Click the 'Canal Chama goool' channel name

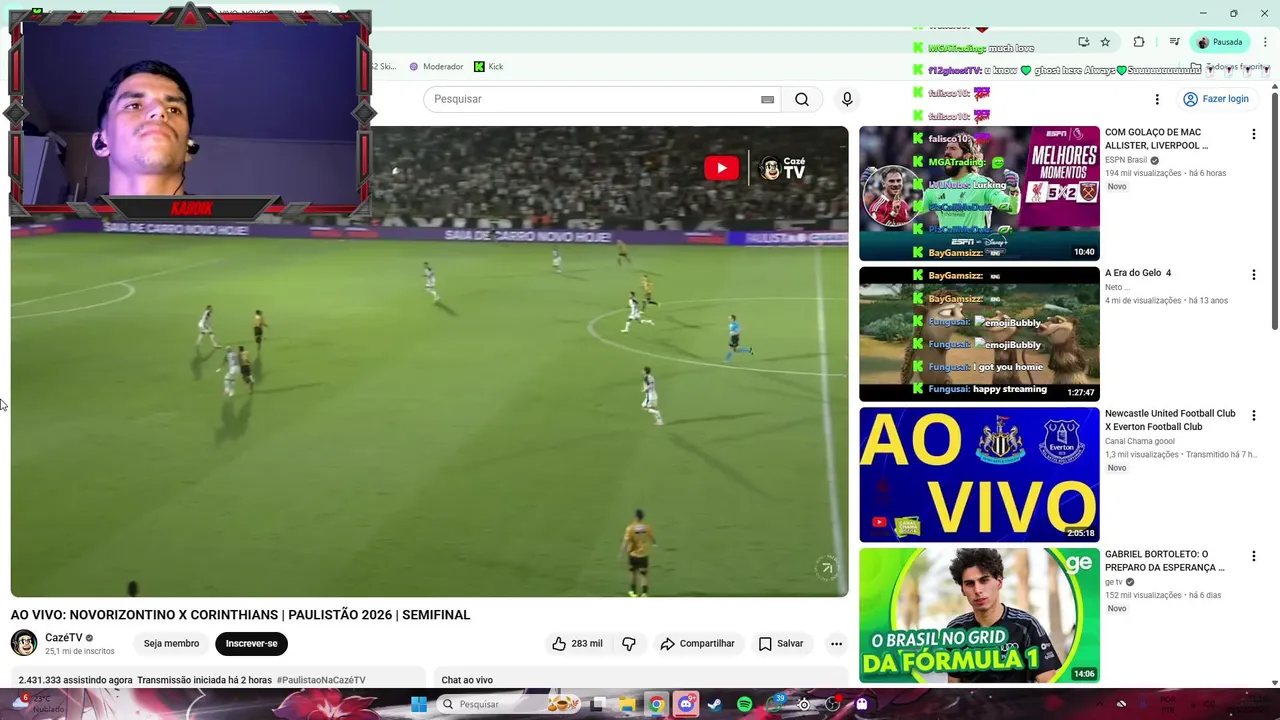tap(1140, 441)
